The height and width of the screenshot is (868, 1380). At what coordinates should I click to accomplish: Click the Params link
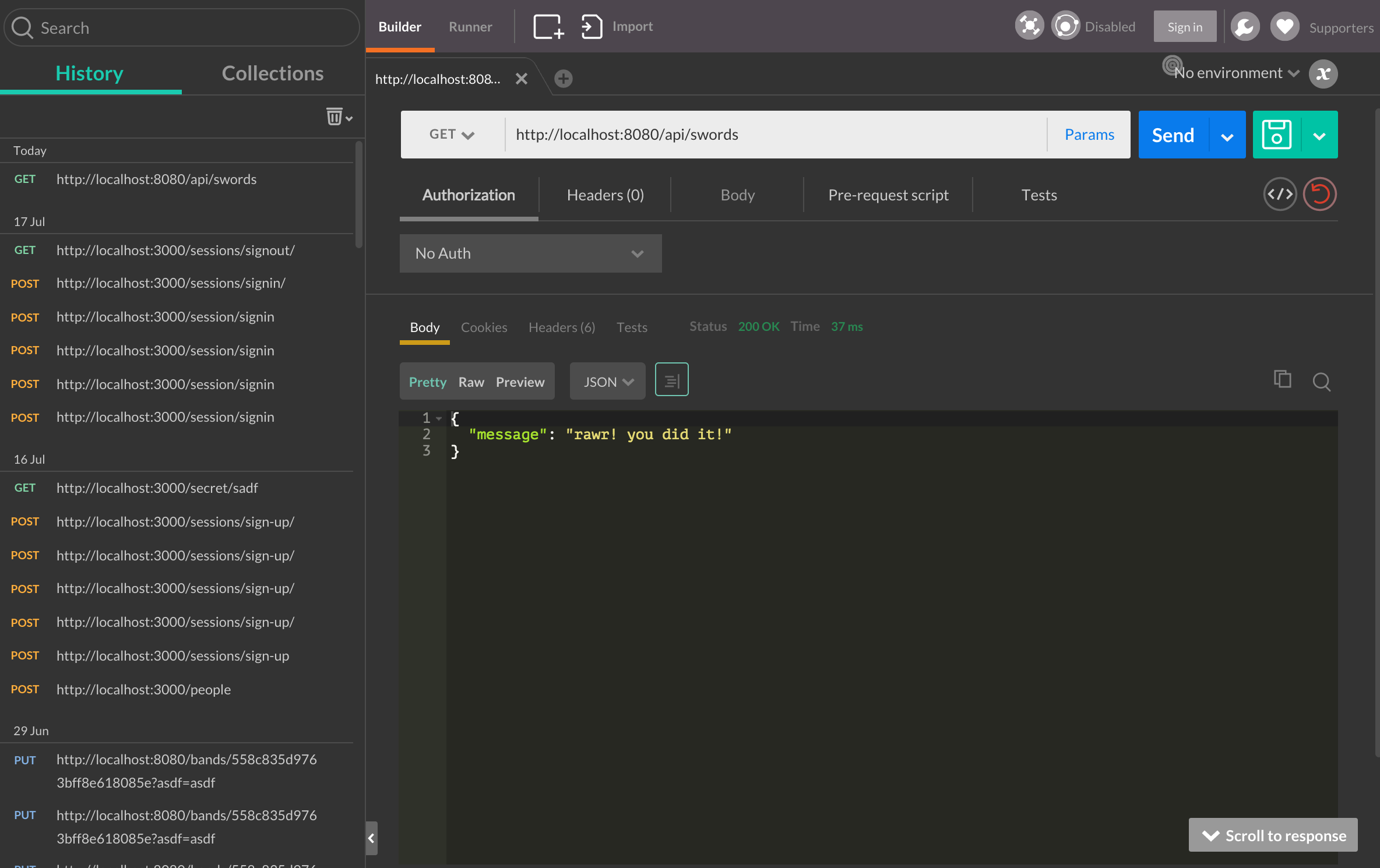(1089, 135)
